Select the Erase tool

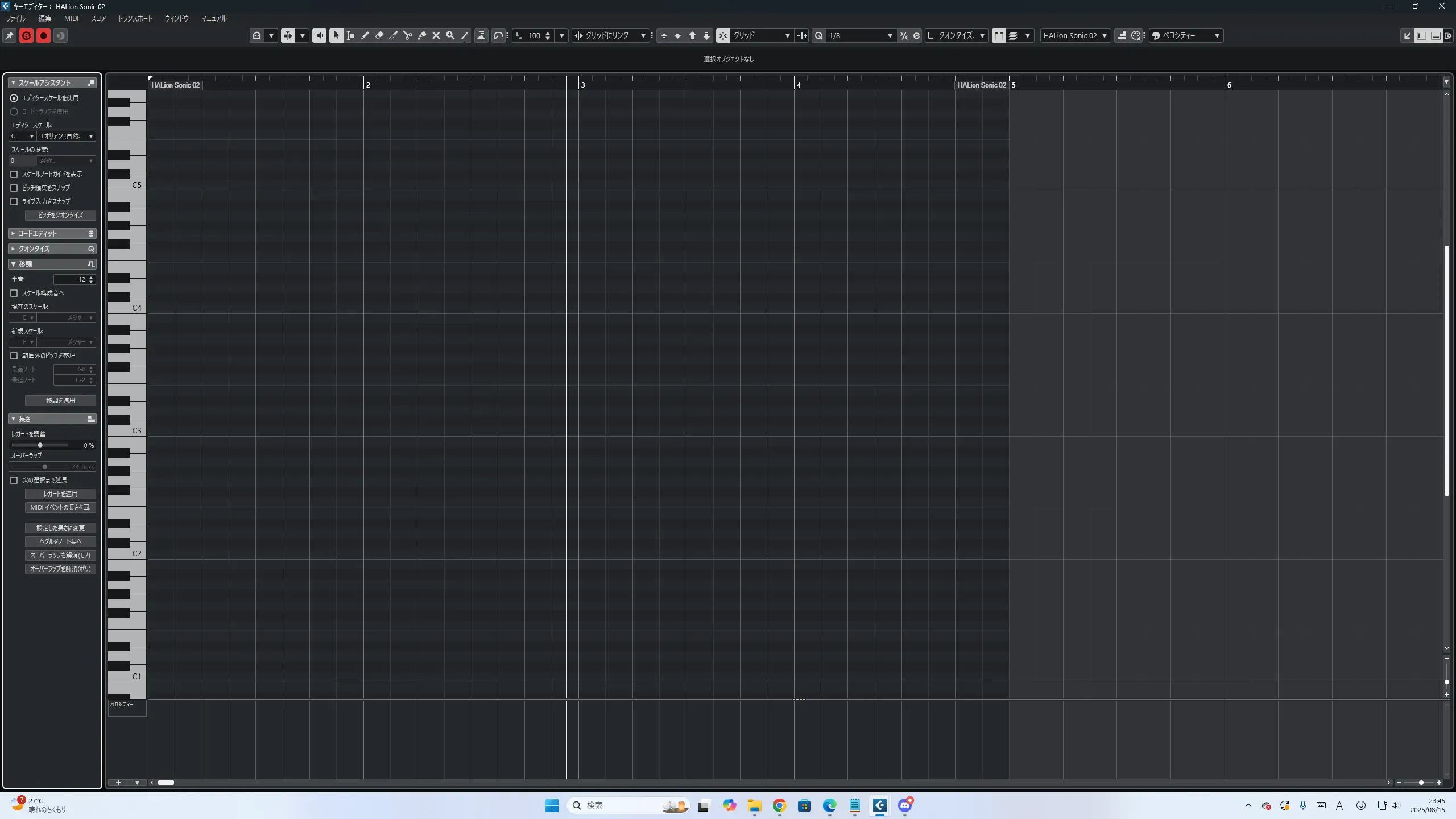379,35
